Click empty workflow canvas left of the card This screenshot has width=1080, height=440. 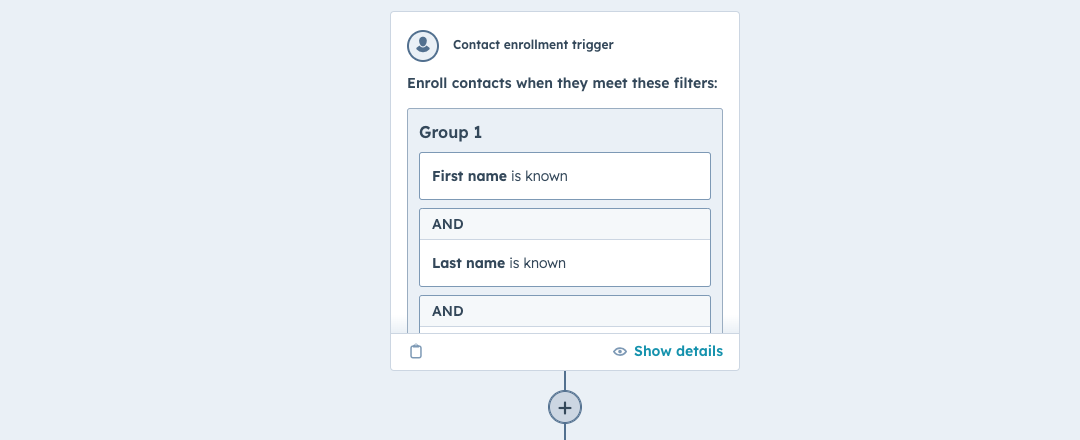coord(193,220)
